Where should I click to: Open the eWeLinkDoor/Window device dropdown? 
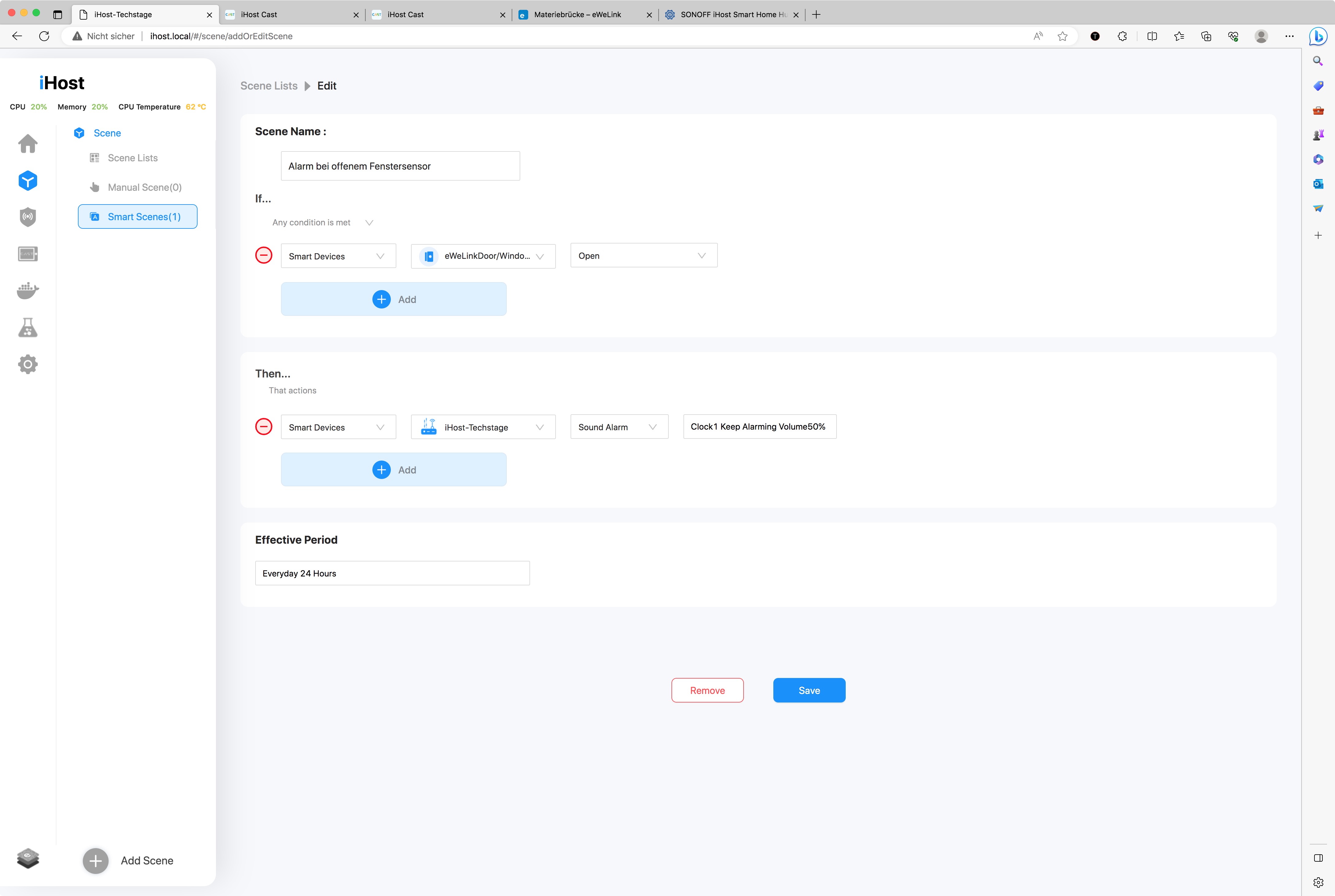[483, 256]
